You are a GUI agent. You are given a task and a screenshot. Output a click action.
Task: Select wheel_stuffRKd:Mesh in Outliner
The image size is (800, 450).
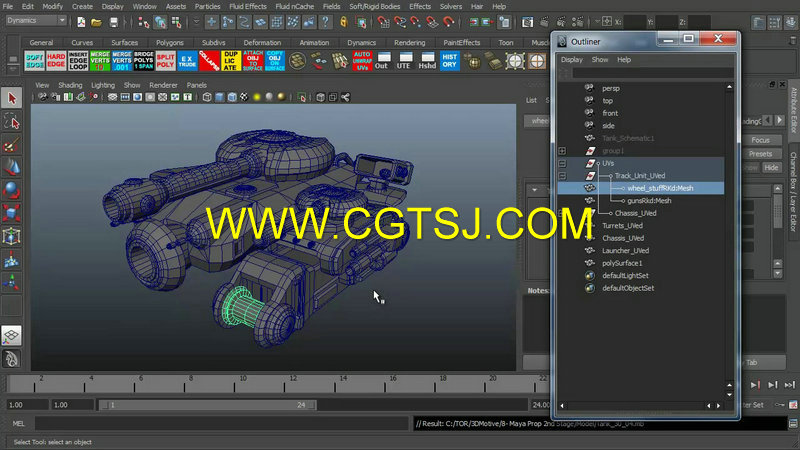[x=660, y=188]
